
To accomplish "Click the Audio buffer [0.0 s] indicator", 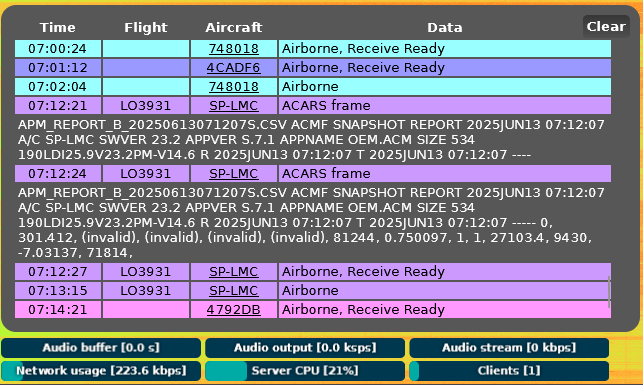I will [101, 348].
